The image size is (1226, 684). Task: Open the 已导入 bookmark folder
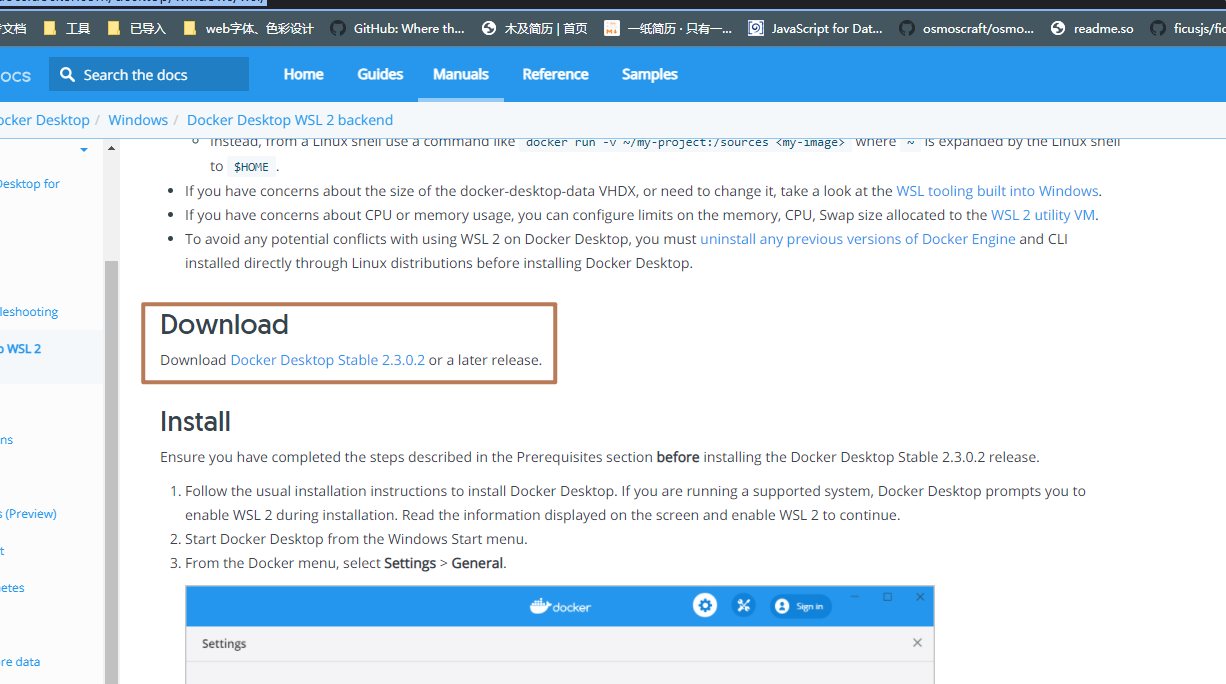pyautogui.click(x=136, y=28)
